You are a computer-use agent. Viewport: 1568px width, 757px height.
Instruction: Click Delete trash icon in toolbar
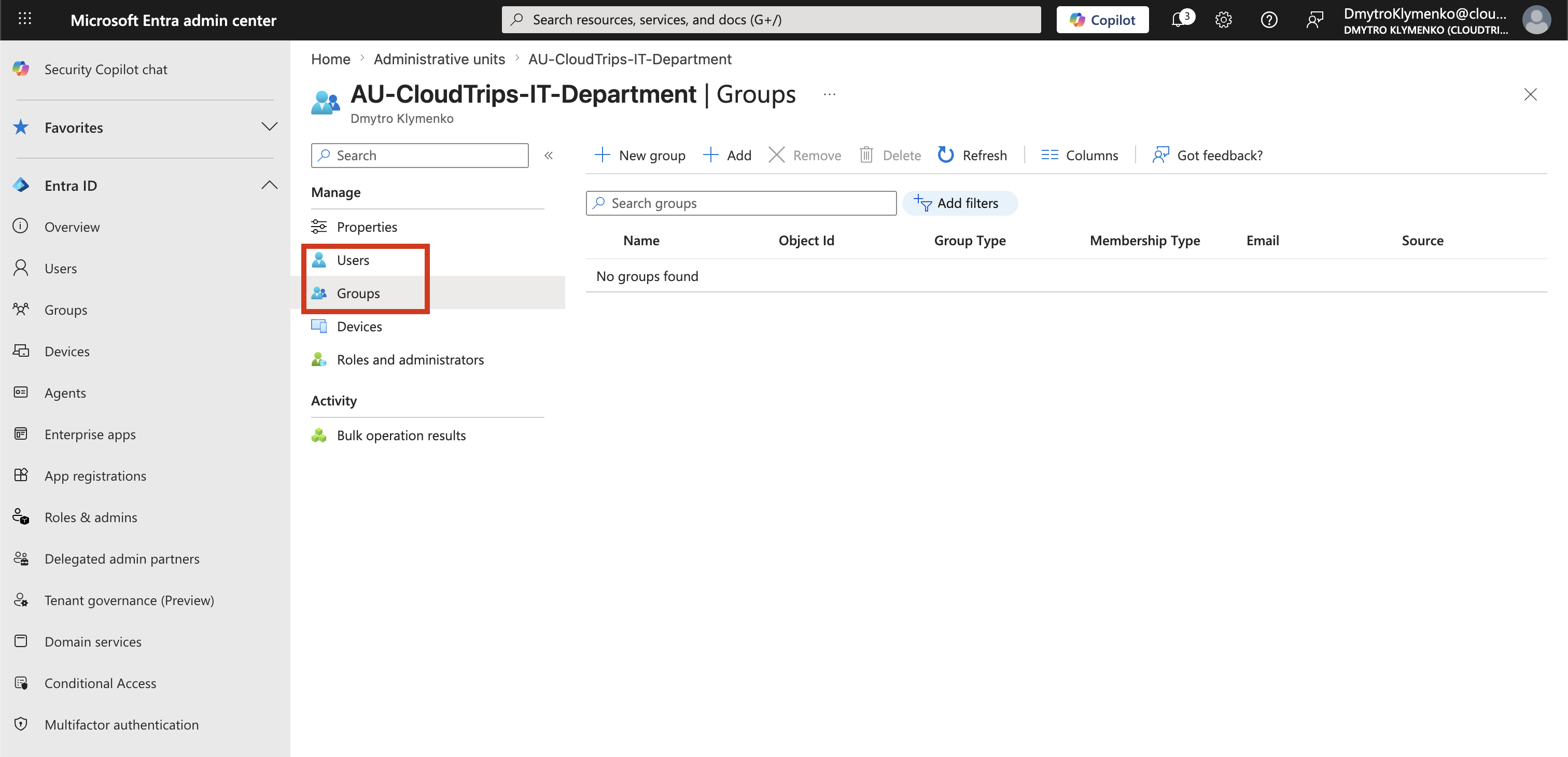tap(865, 155)
